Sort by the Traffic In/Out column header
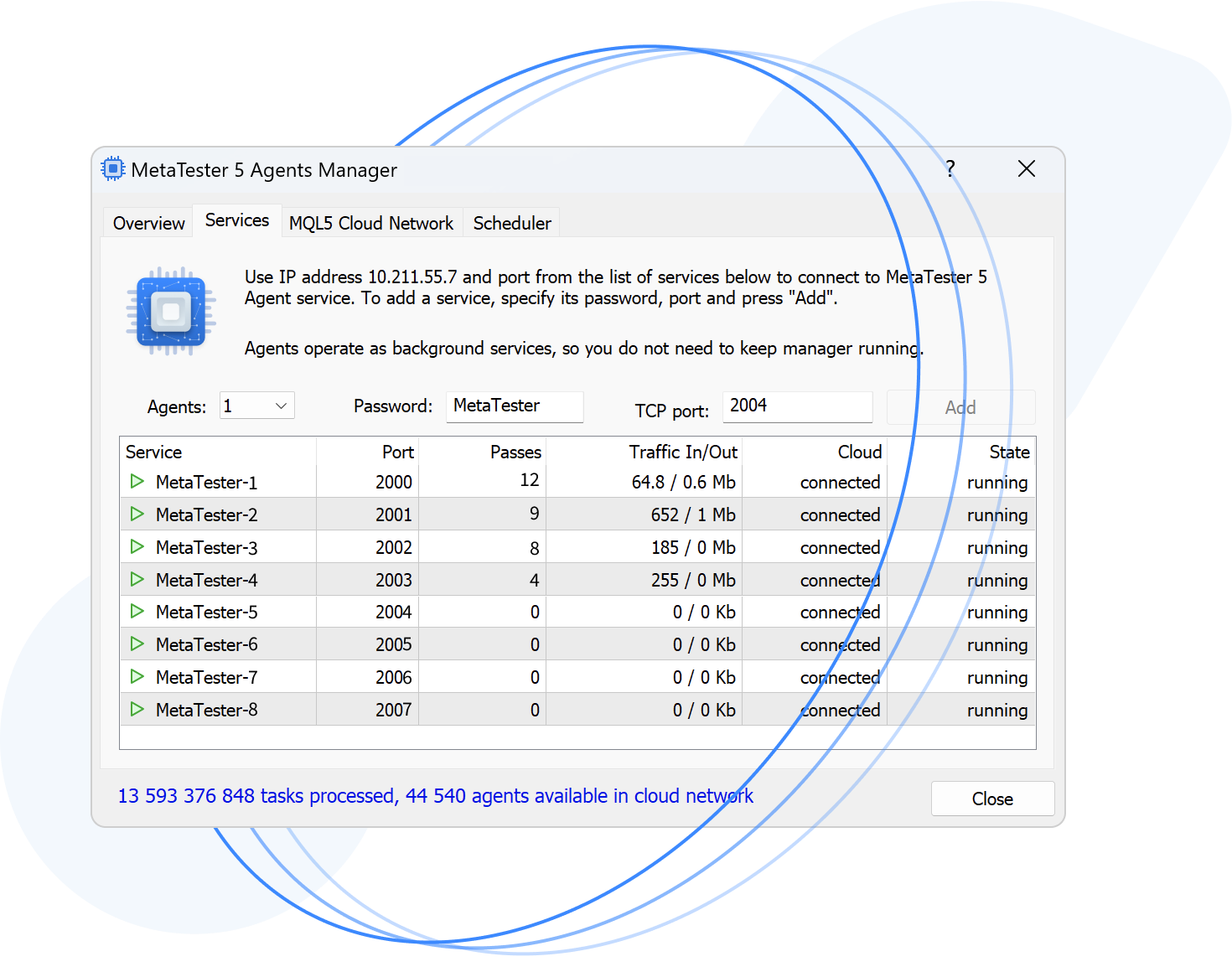The width and height of the screenshot is (1232, 972). click(644, 452)
